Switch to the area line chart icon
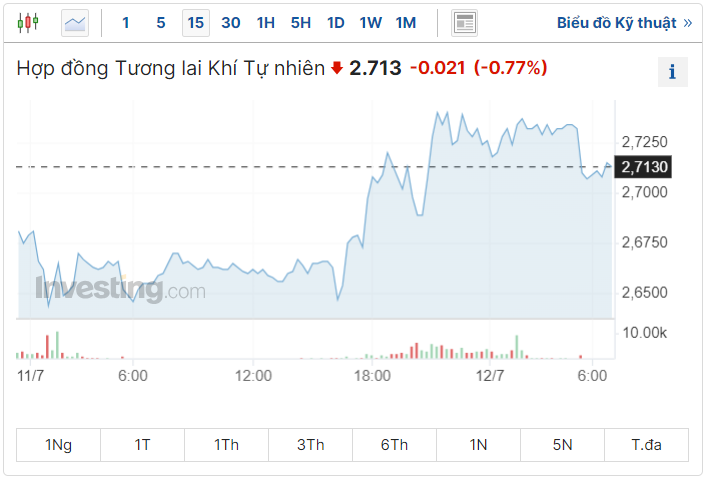The image size is (708, 478). pyautogui.click(x=75, y=22)
